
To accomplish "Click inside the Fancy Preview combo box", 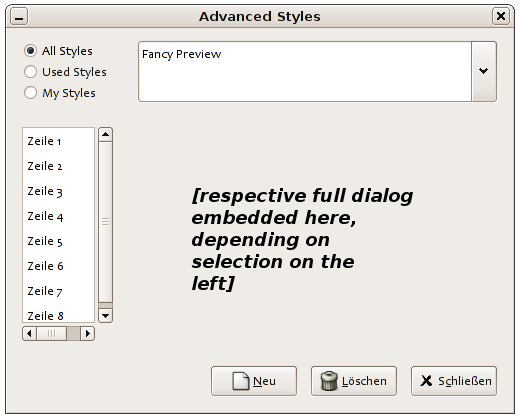I will click(305, 71).
